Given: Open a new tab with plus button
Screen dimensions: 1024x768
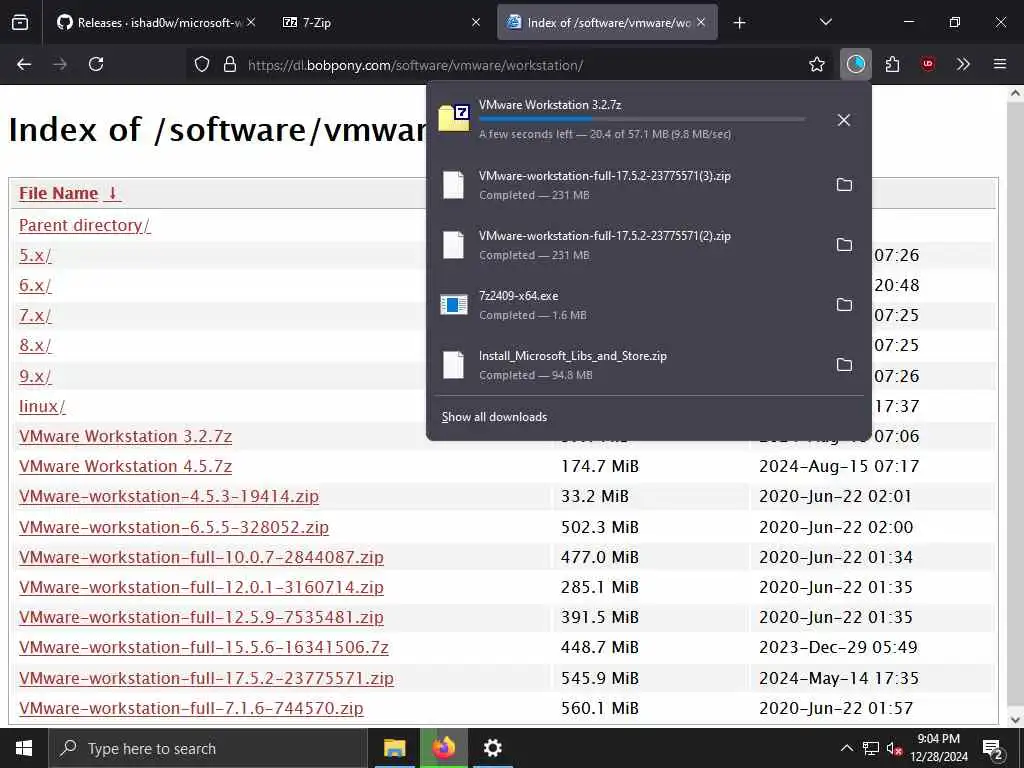Looking at the screenshot, I should click(x=739, y=23).
